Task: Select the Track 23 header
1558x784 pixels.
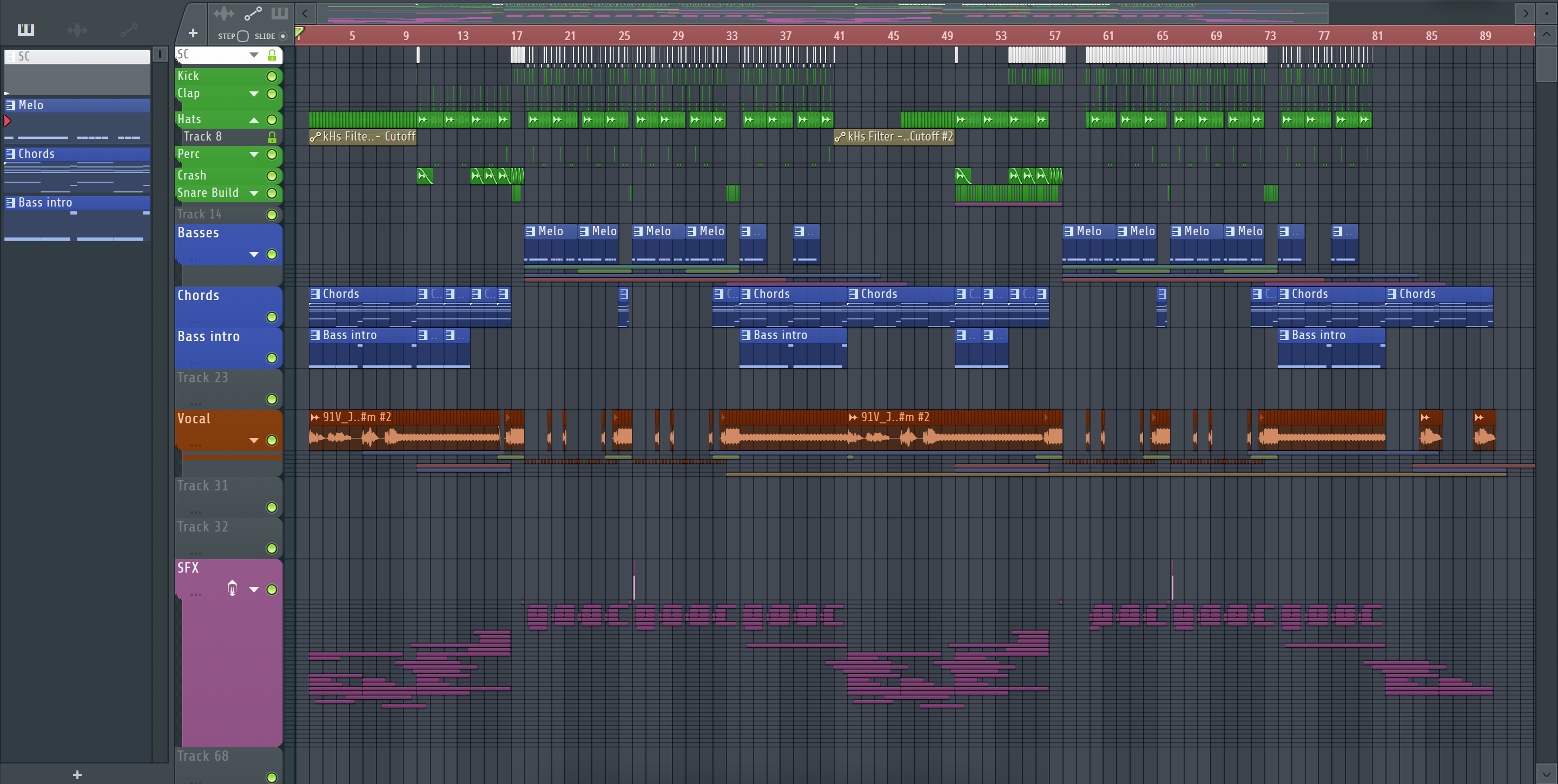Action: [x=229, y=388]
